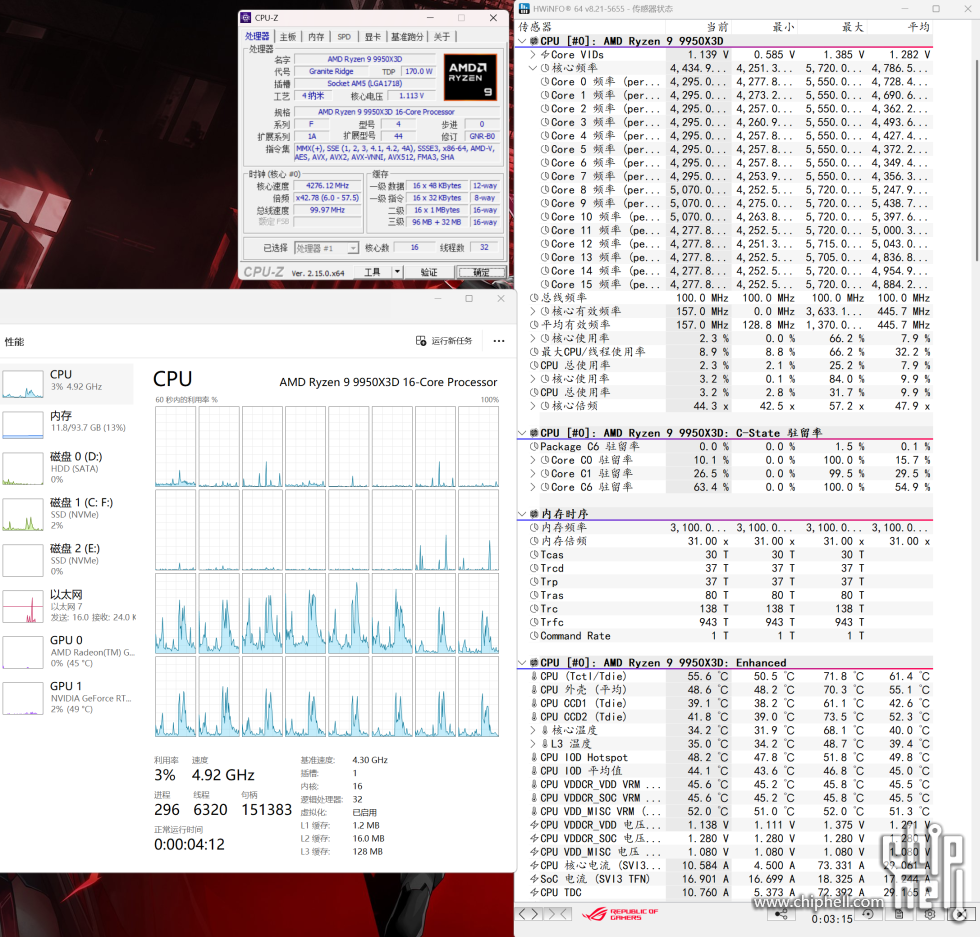The width and height of the screenshot is (980, 937).
Task: Switch to the 内存 tab in CPU-Z
Action: (316, 37)
